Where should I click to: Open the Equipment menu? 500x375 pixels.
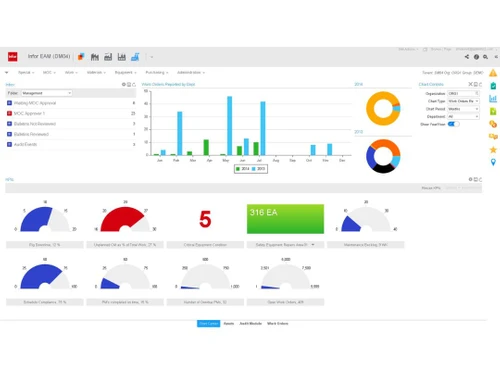click(x=126, y=72)
